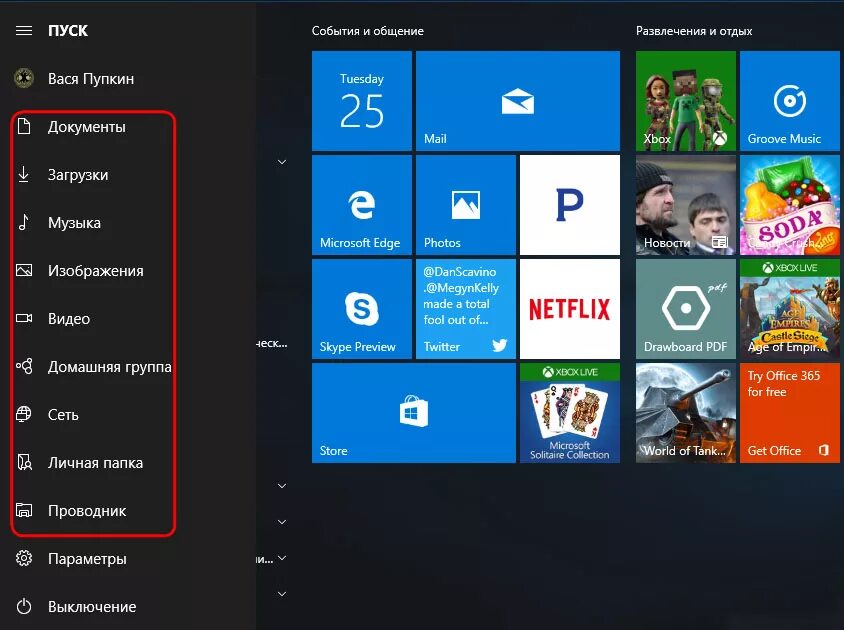Launch the Xbox app
Viewport: 844px width, 630px height.
tap(685, 100)
